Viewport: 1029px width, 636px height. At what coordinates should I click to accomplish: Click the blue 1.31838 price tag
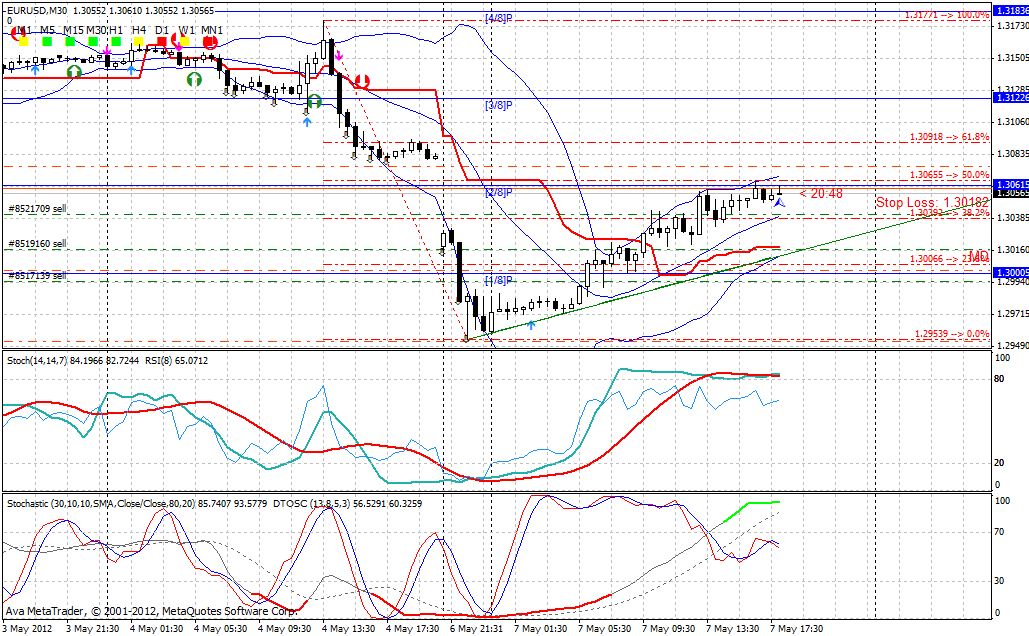[1011, 11]
